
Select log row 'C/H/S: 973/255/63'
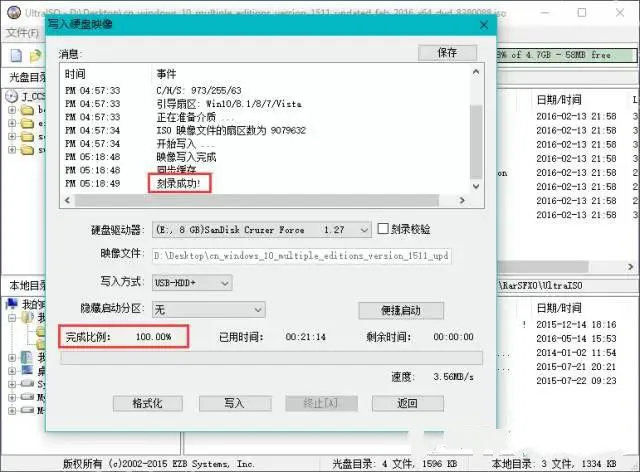click(x=199, y=90)
